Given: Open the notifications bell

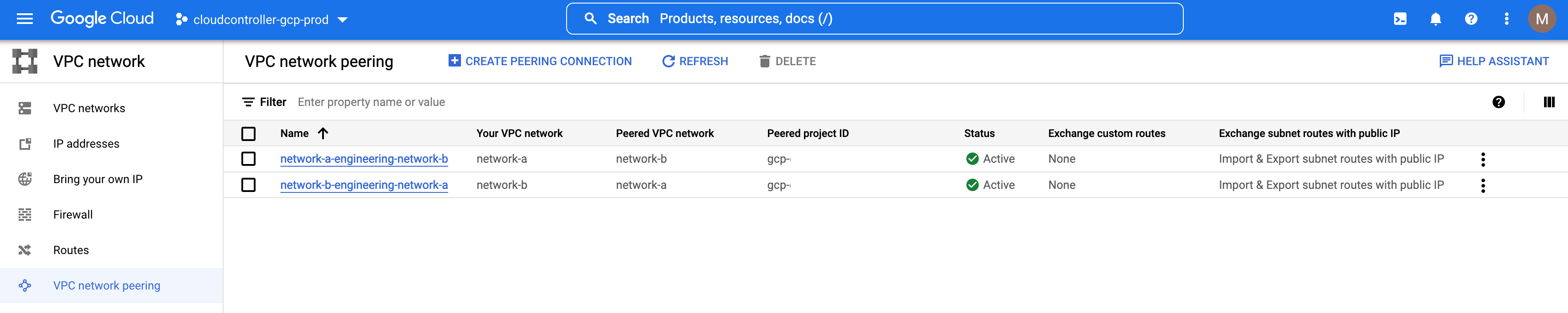Looking at the screenshot, I should [x=1435, y=19].
